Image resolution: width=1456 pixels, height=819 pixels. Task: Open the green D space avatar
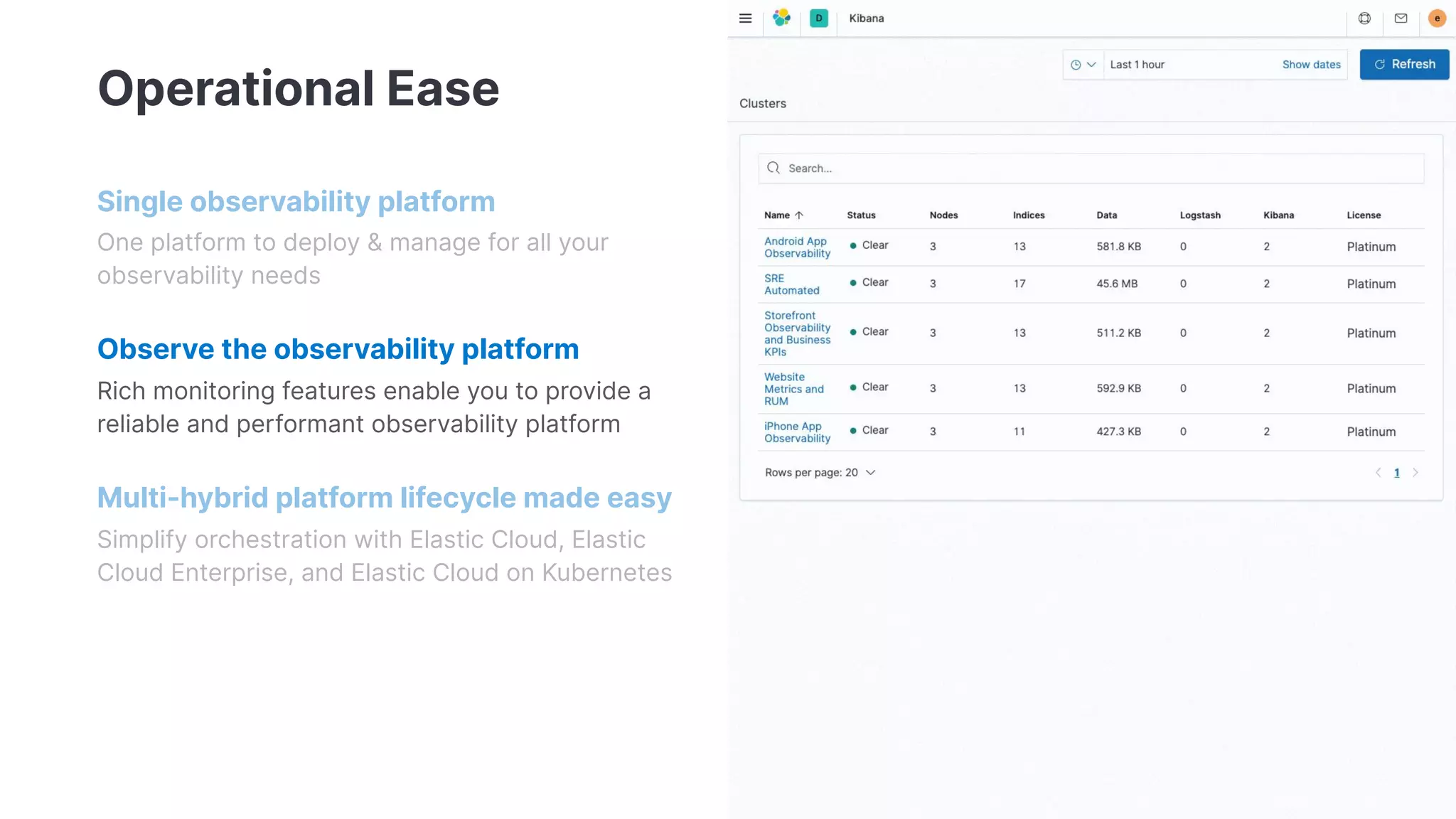[x=819, y=18]
